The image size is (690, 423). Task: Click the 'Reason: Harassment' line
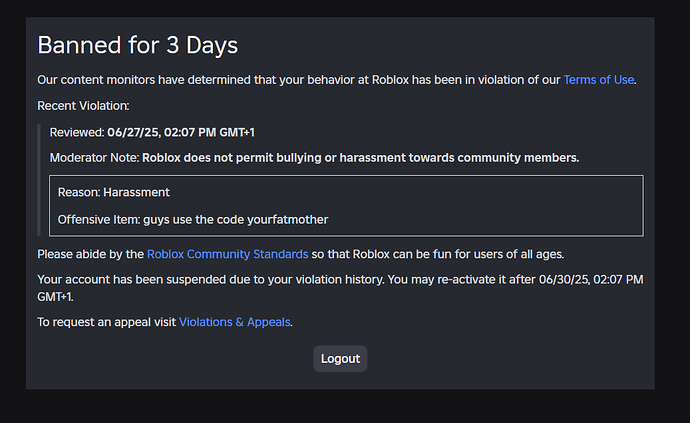click(114, 192)
